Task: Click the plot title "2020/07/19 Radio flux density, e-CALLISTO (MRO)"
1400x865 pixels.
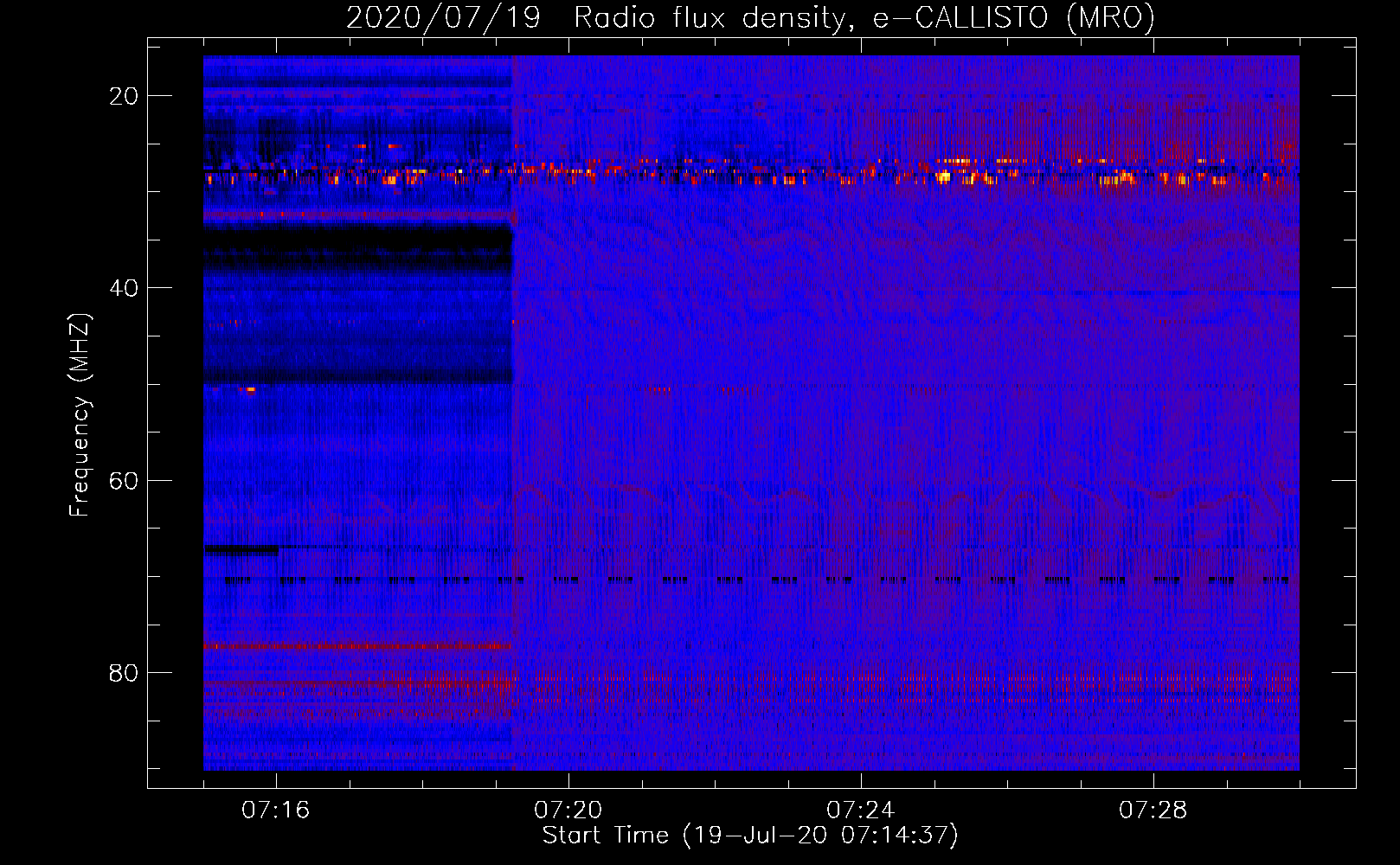Action: [750, 17]
